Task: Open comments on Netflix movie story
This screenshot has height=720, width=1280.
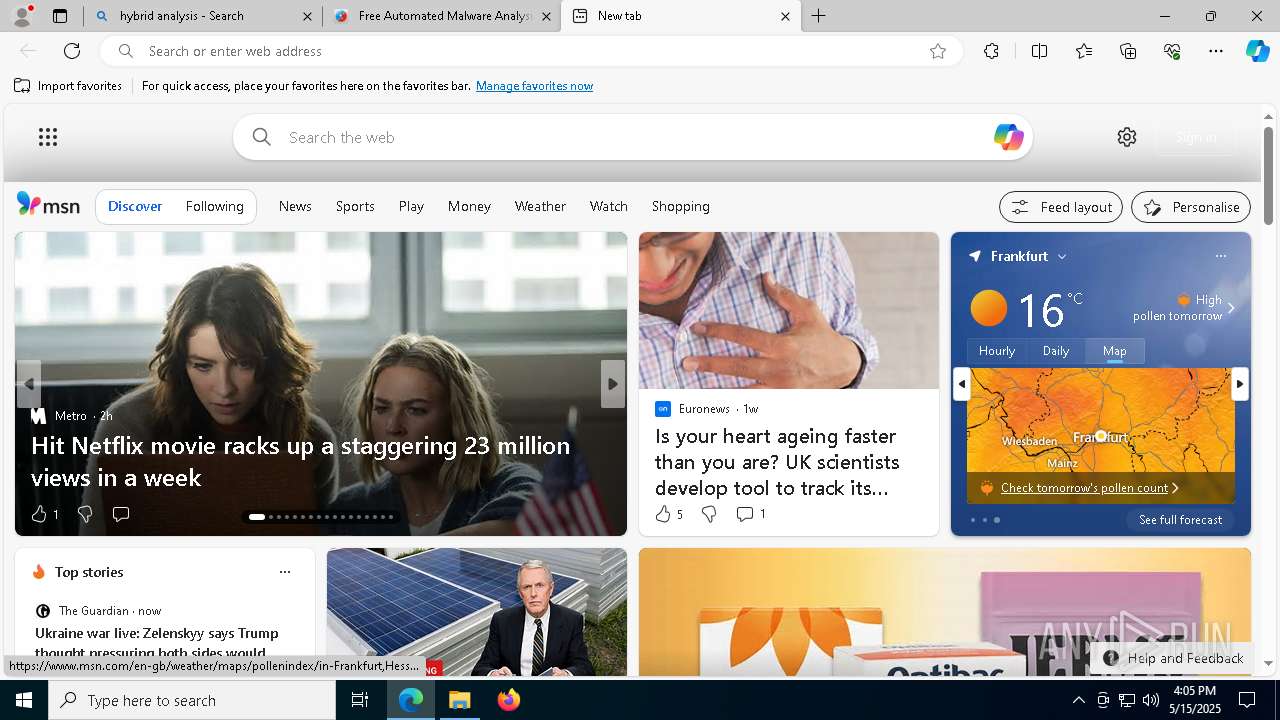Action: (x=121, y=514)
